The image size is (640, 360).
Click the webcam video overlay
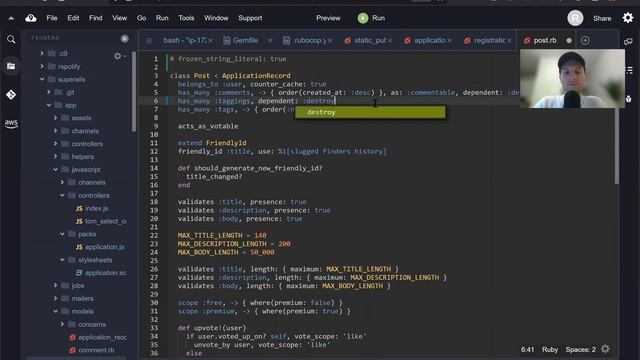click(572, 79)
